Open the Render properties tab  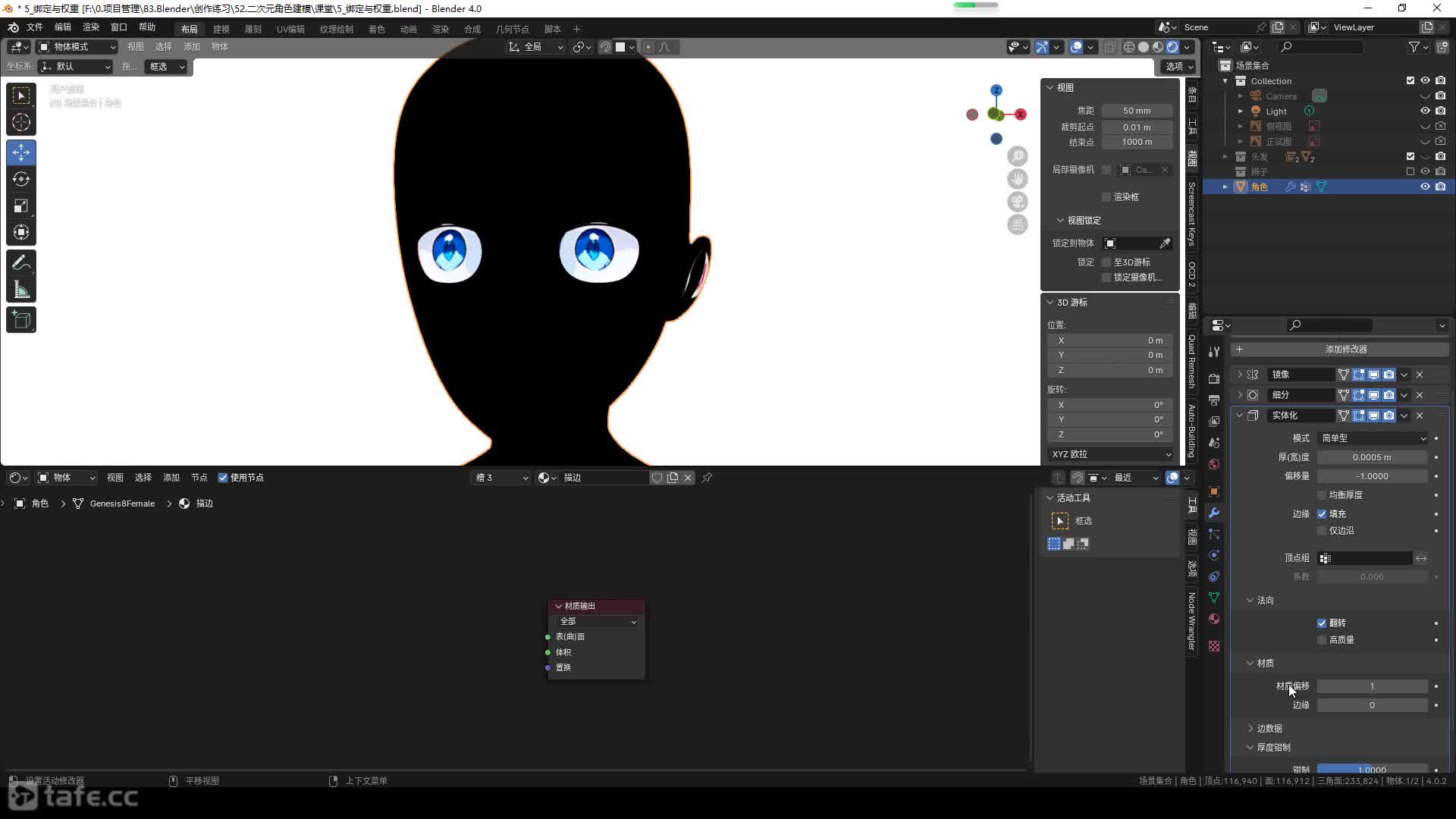click(x=1214, y=378)
